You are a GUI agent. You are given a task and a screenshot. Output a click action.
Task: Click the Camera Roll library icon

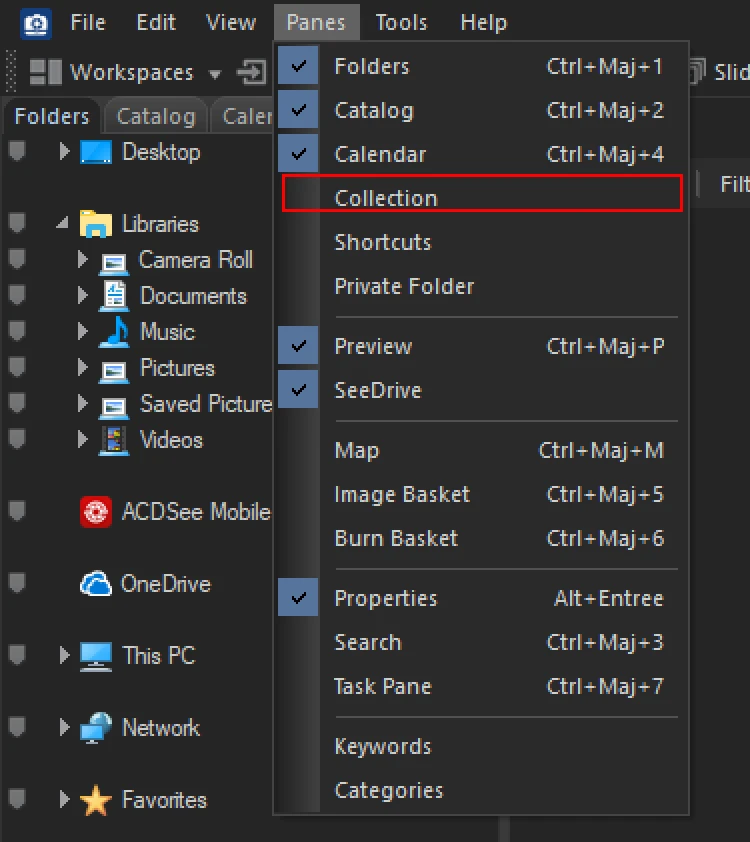pyautogui.click(x=114, y=262)
